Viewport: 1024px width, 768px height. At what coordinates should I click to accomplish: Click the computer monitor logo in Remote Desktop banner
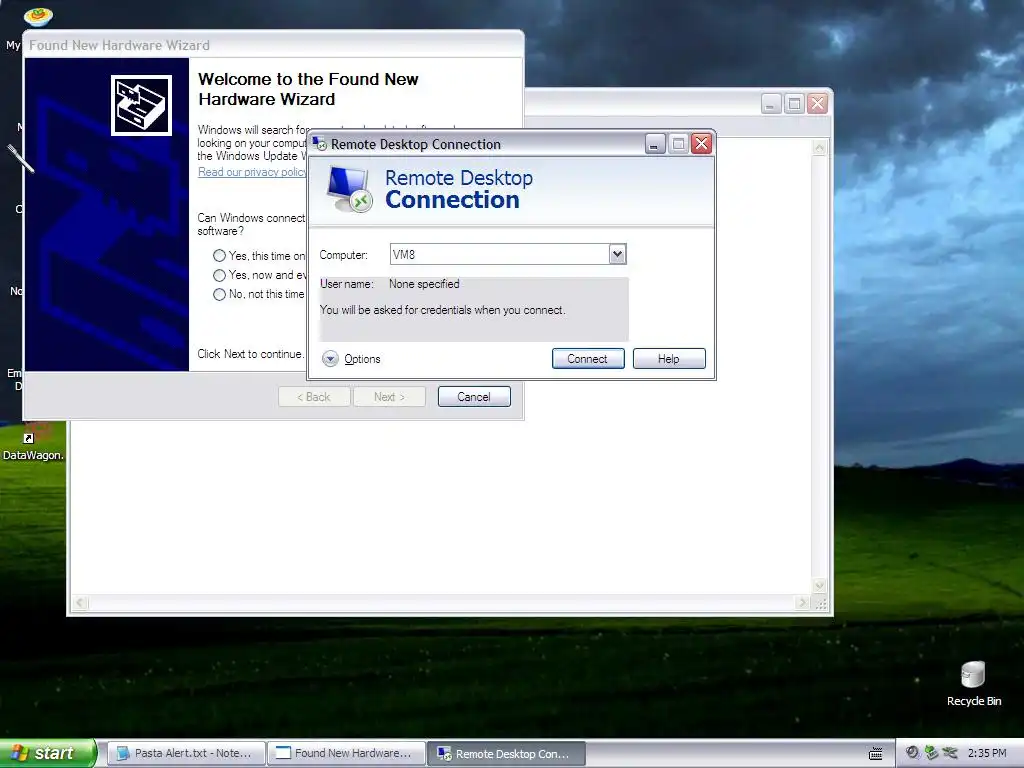tap(349, 189)
